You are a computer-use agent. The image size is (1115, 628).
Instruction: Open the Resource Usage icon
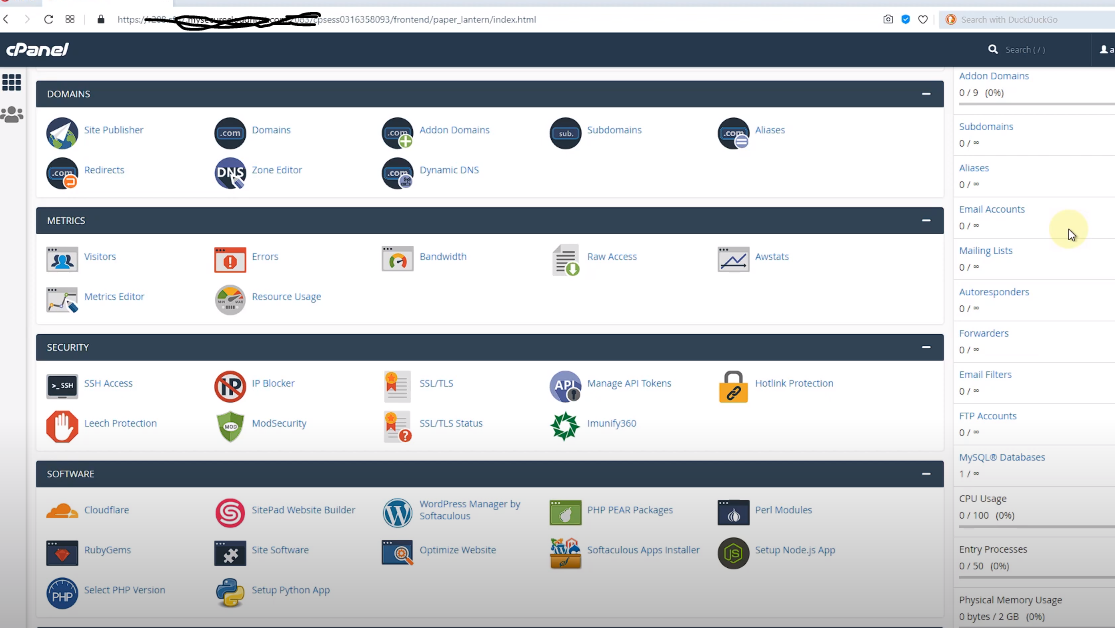pyautogui.click(x=230, y=299)
